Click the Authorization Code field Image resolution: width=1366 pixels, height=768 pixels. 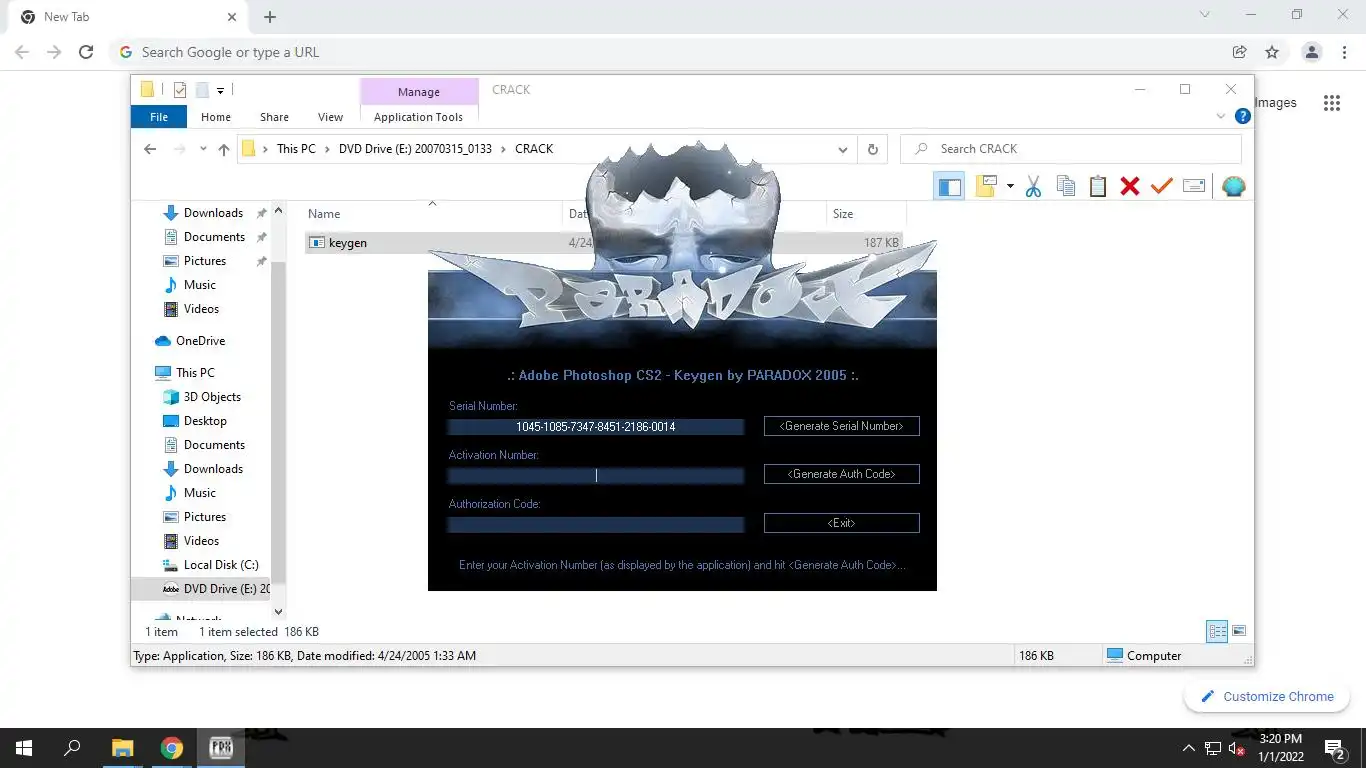596,525
